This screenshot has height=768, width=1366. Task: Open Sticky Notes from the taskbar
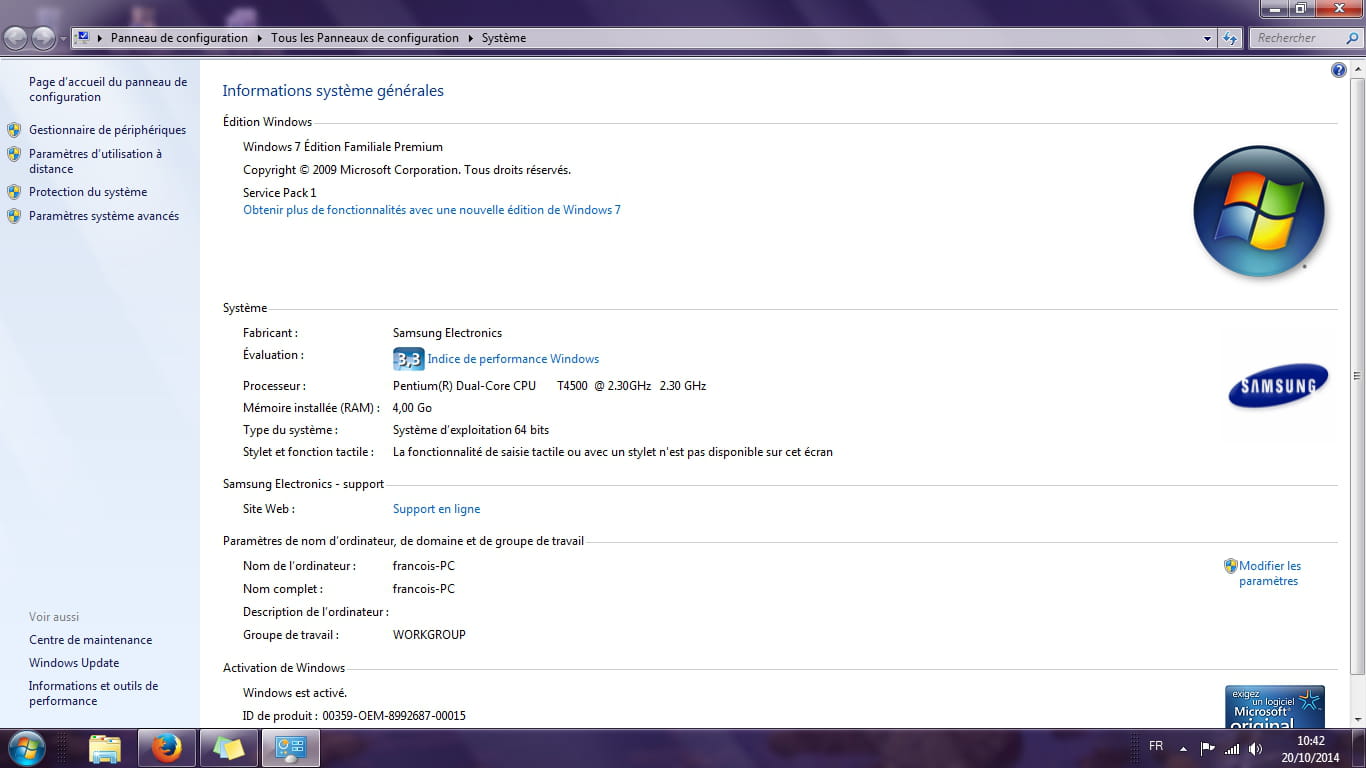coord(229,748)
